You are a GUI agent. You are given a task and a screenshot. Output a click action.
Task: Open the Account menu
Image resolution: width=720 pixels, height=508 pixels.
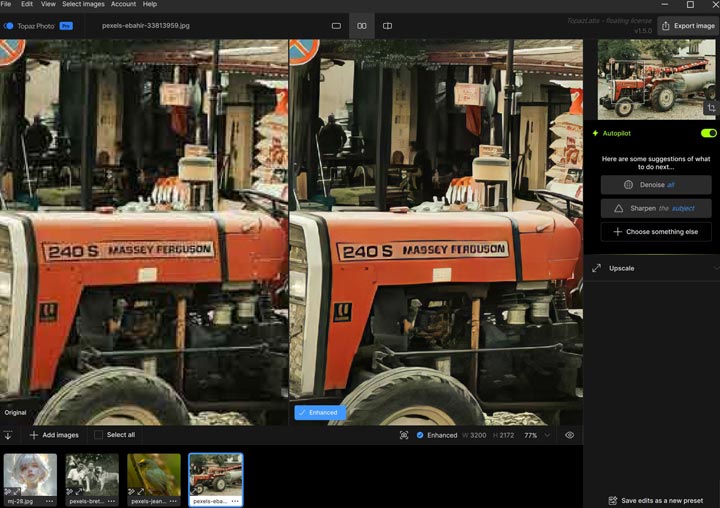pyautogui.click(x=124, y=4)
